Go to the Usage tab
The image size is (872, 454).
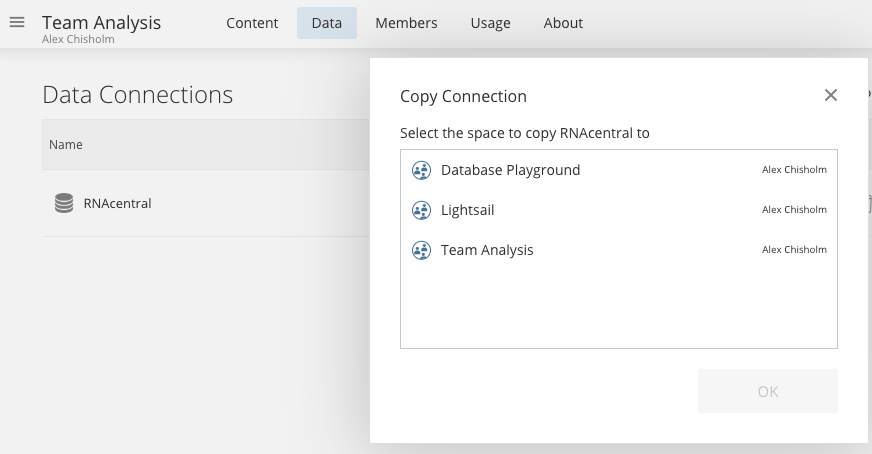click(490, 23)
